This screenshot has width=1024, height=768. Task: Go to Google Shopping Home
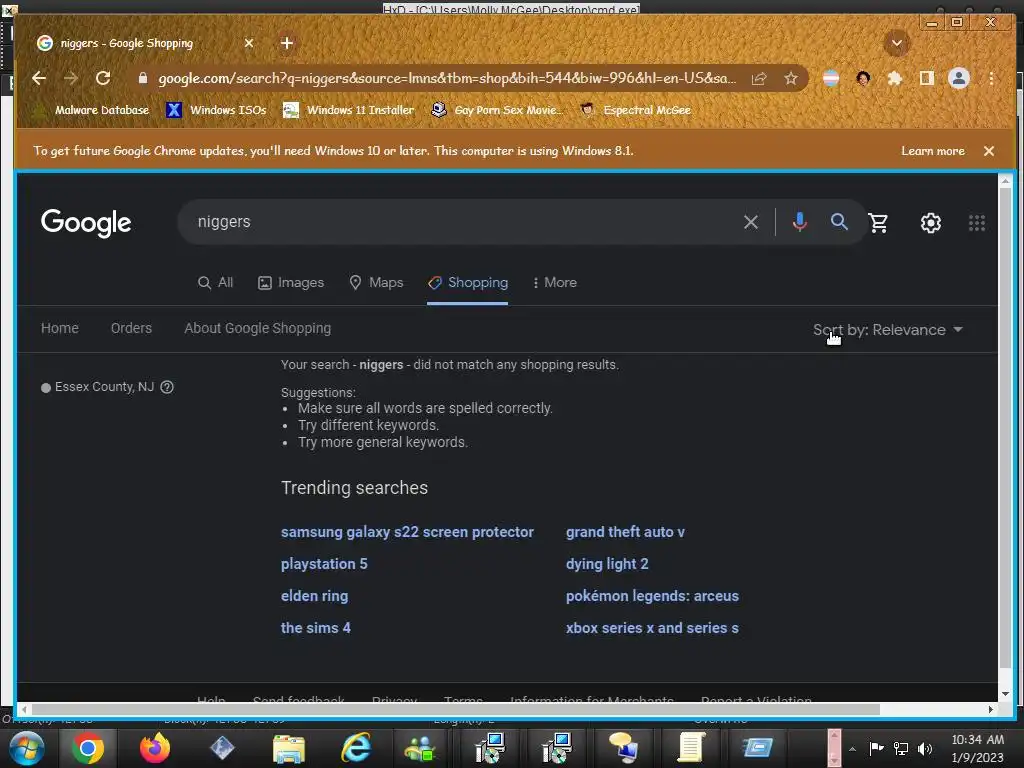pyautogui.click(x=59, y=328)
